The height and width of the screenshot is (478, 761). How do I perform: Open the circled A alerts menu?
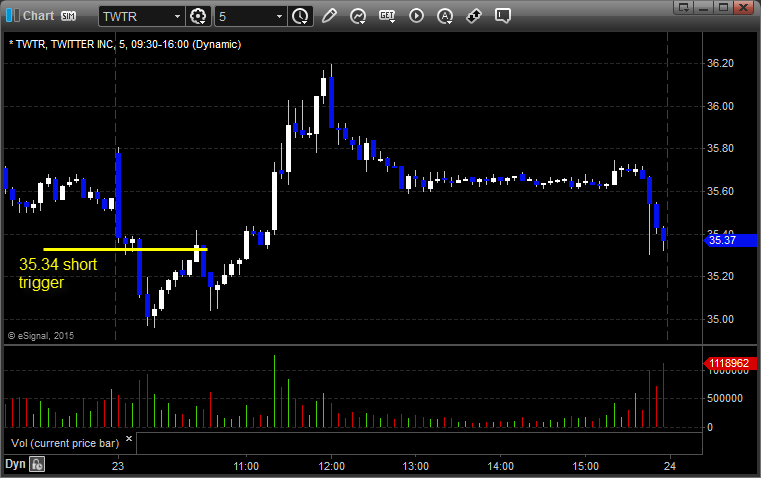(x=445, y=16)
